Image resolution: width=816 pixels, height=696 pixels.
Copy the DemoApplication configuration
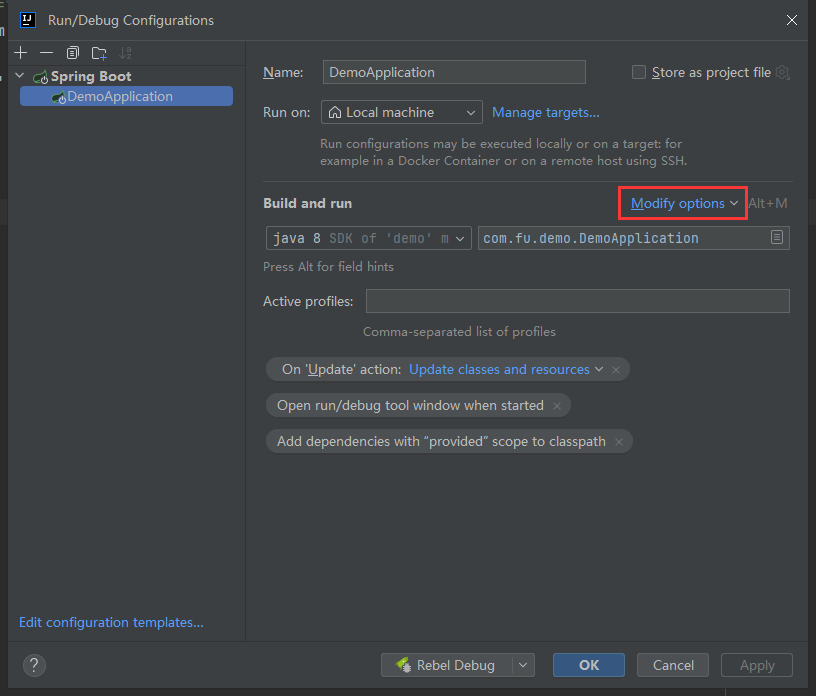point(71,53)
